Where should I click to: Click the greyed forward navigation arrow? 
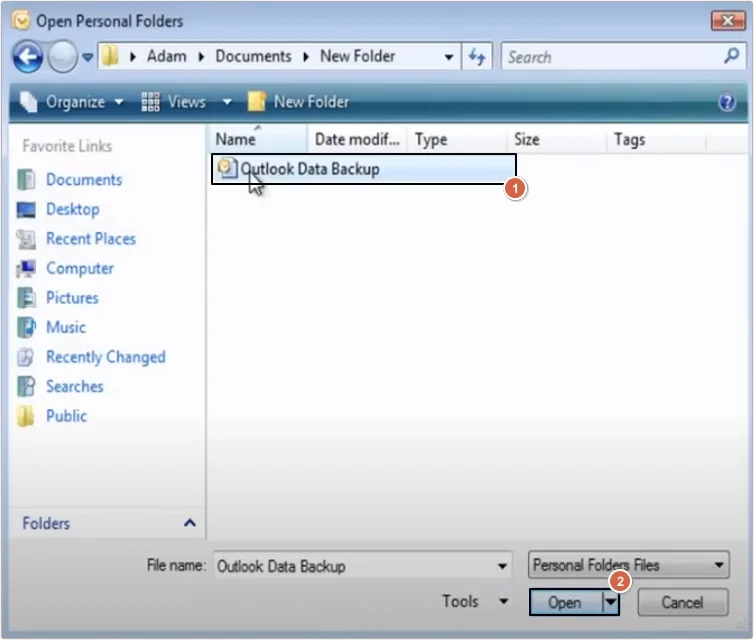tap(62, 57)
